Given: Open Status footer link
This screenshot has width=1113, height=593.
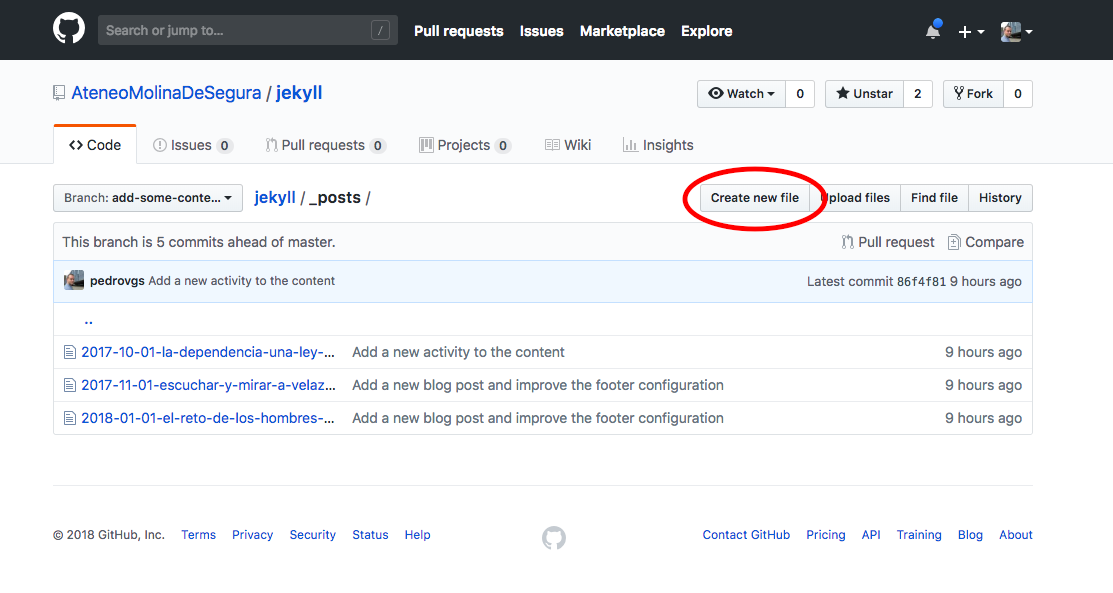Looking at the screenshot, I should [371, 535].
